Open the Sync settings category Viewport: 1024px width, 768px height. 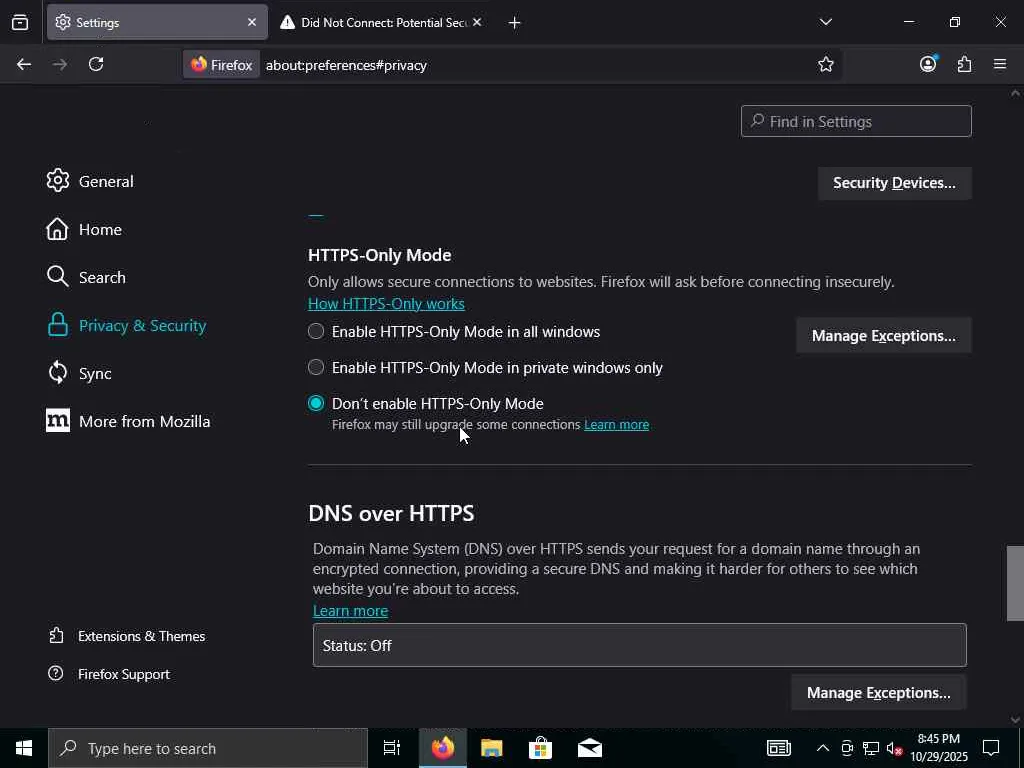(x=94, y=373)
